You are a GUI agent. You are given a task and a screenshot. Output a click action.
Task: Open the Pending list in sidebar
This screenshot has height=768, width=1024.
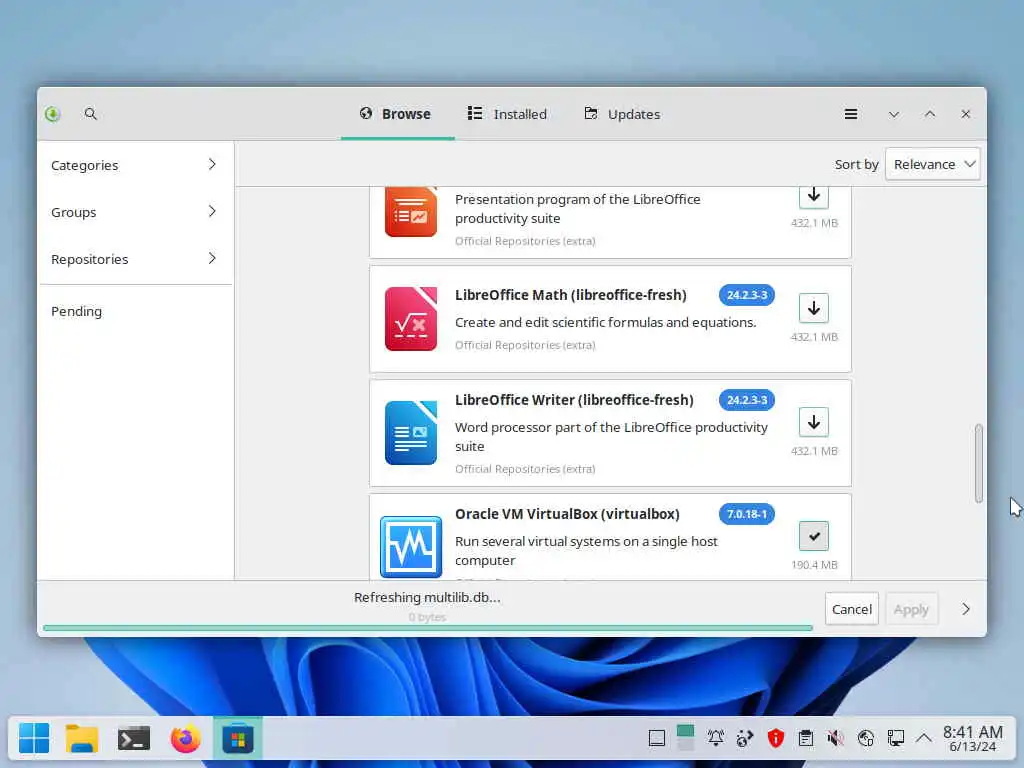(135, 312)
